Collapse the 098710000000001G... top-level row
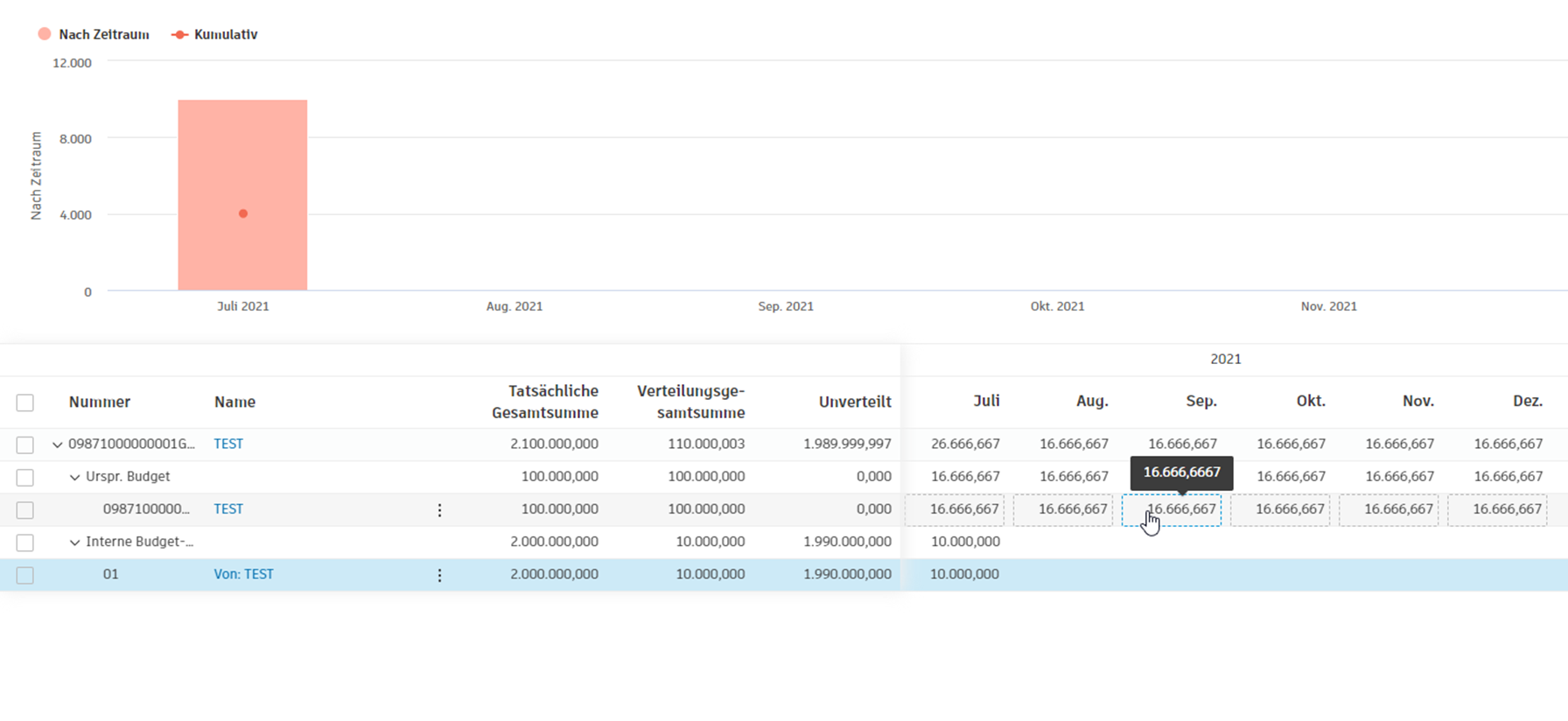The width and height of the screenshot is (1568, 721). pyautogui.click(x=57, y=444)
